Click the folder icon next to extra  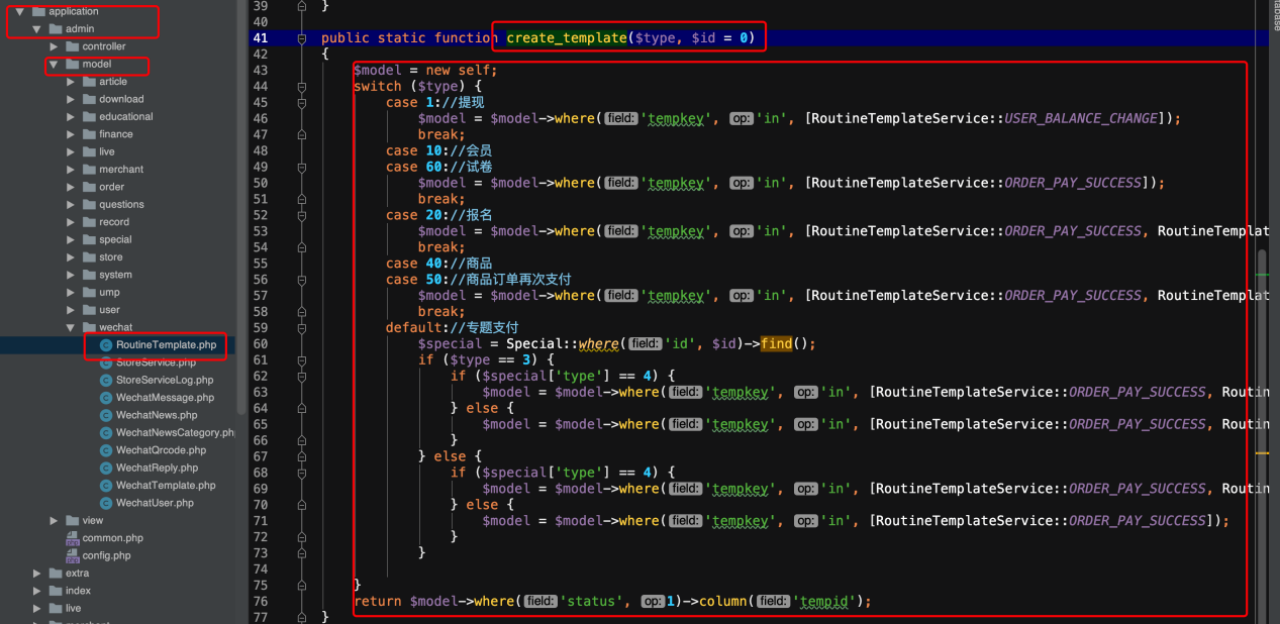tap(55, 573)
